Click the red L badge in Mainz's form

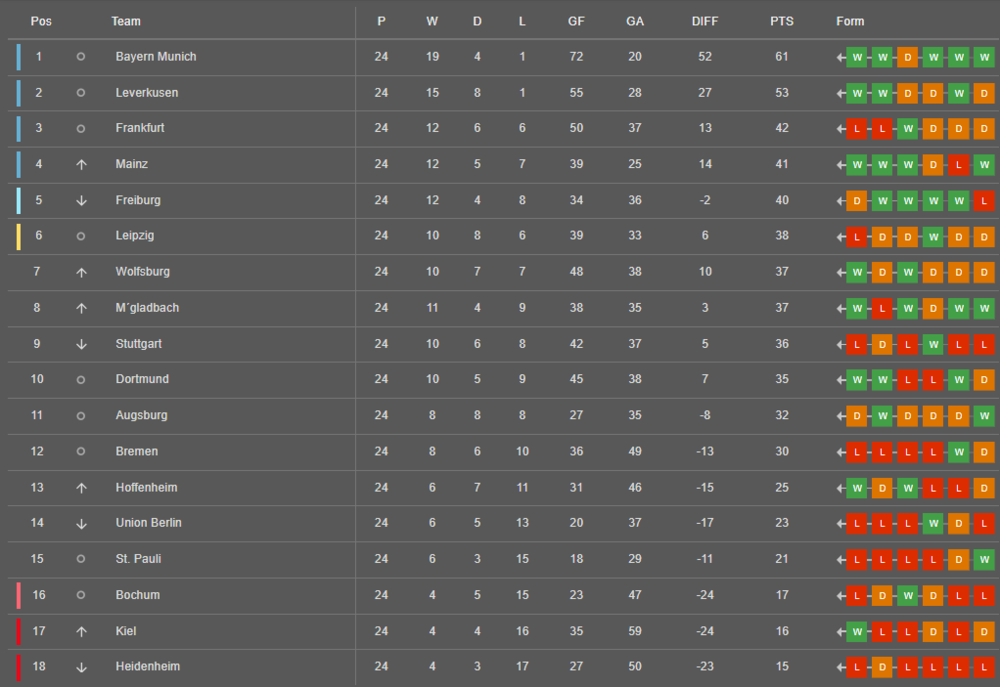coord(958,165)
